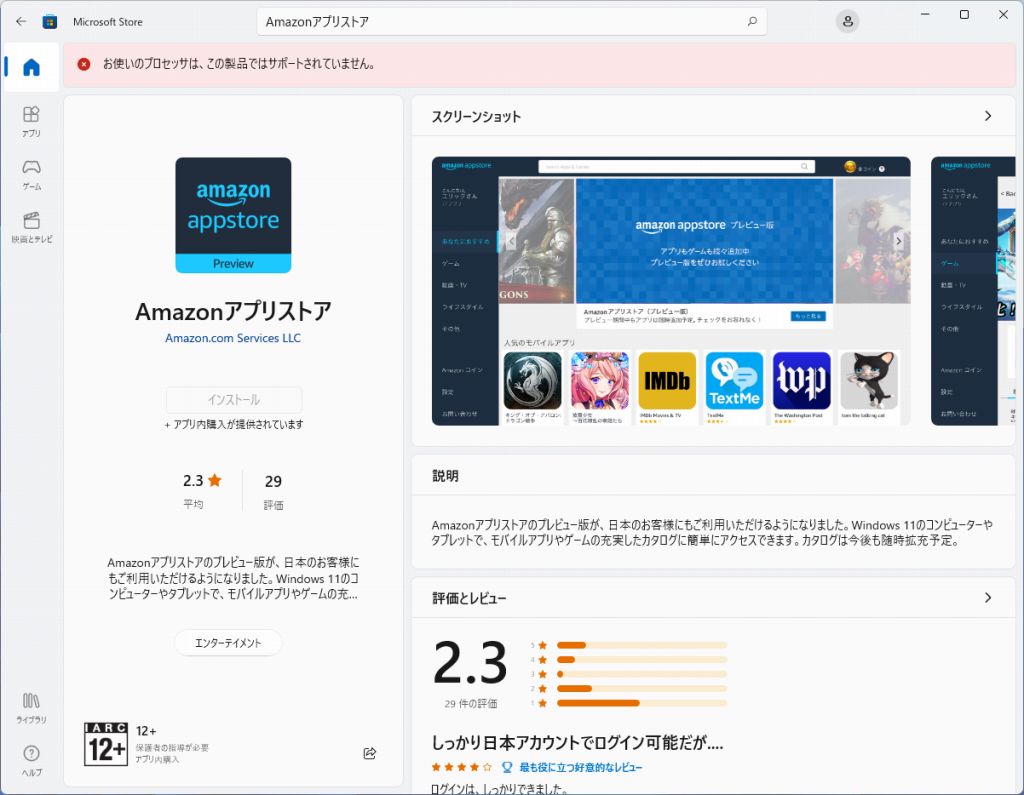This screenshot has height=795, width=1024.
Task: Click the review's four-star rating stars
Action: click(461, 767)
